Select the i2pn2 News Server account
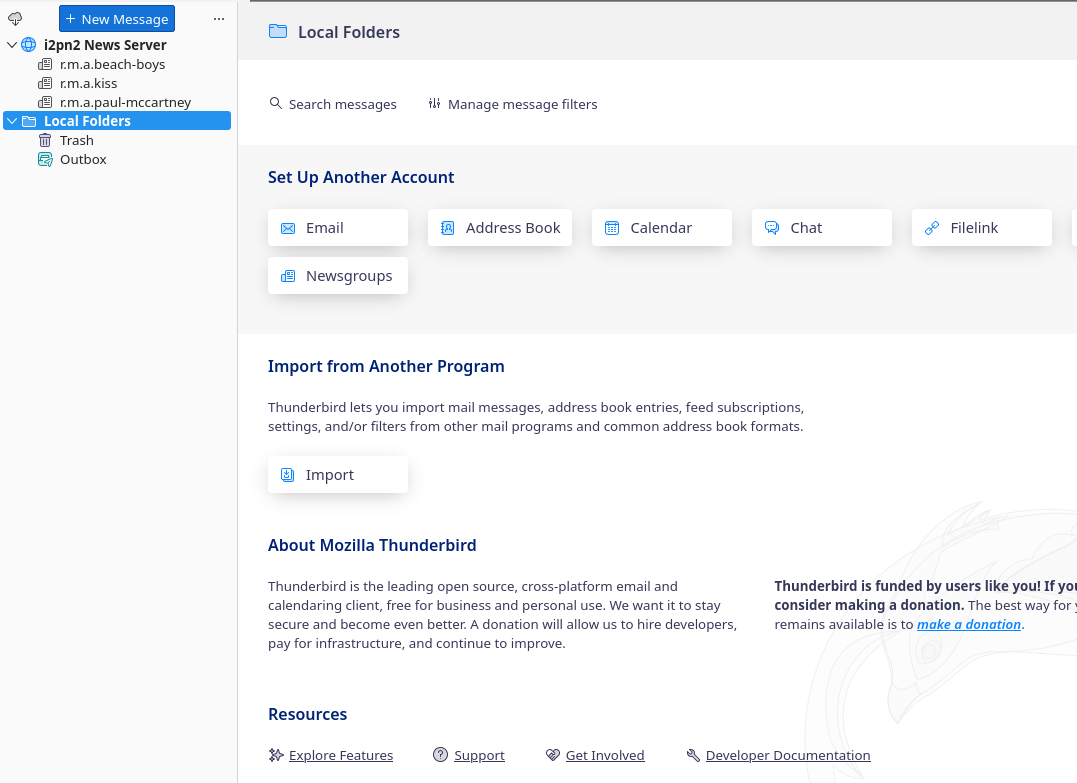Image resolution: width=1077 pixels, height=783 pixels. [105, 45]
